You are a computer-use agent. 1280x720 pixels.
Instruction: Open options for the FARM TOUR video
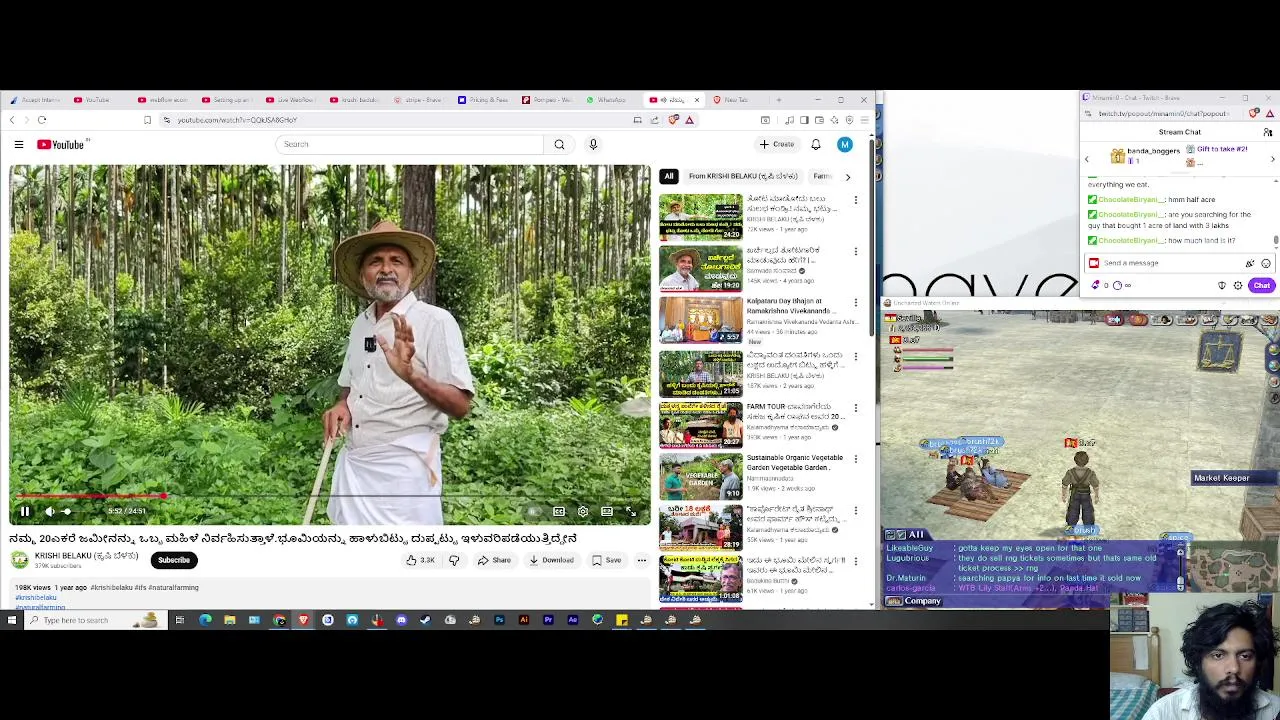tap(855, 408)
